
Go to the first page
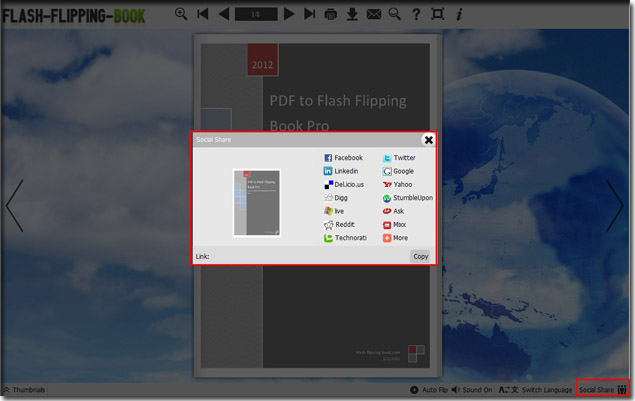(202, 14)
